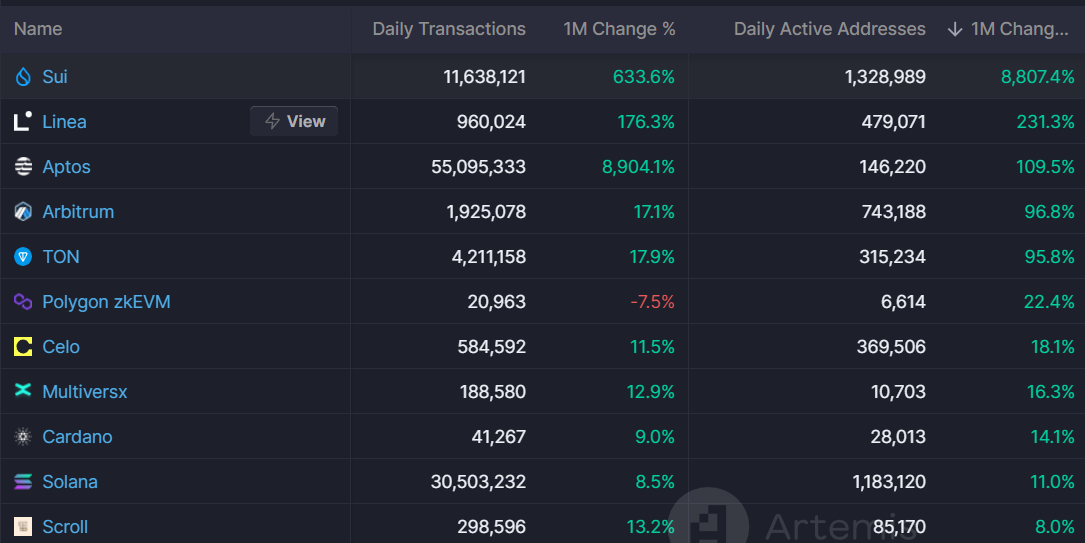This screenshot has width=1085, height=543.
Task: Select Aptos daily transactions 55,095,333
Action: (x=478, y=167)
